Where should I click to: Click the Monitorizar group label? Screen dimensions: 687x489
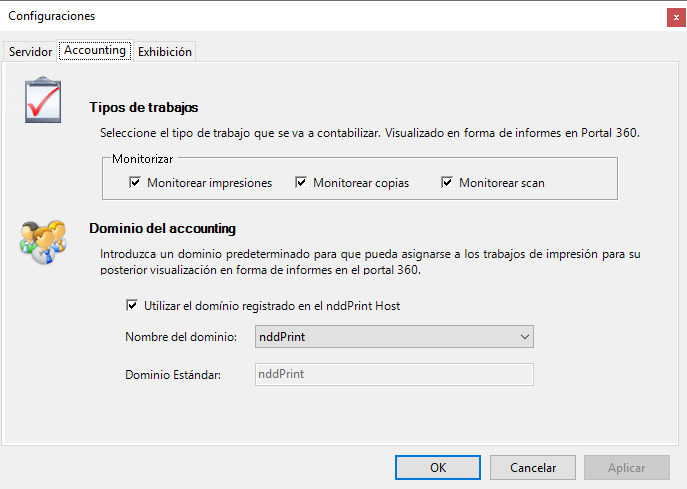coord(142,159)
